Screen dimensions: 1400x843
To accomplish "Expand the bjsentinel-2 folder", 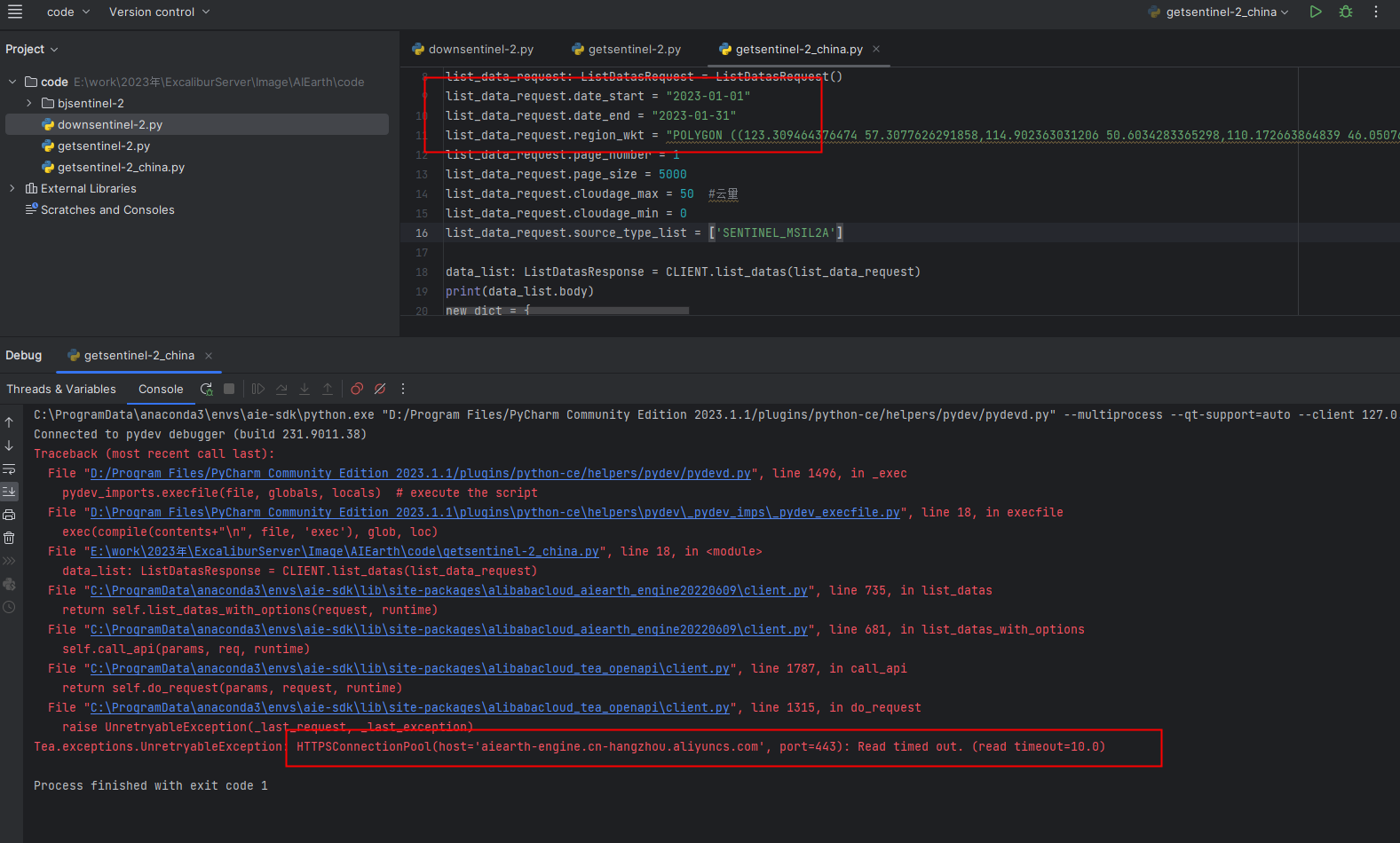I will pos(29,104).
